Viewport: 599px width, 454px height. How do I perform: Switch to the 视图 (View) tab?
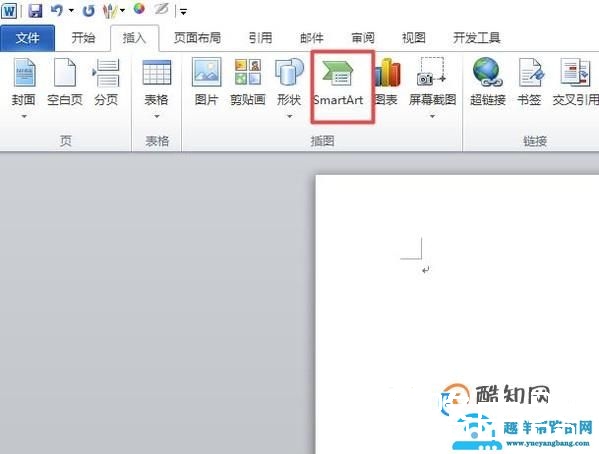(x=414, y=38)
